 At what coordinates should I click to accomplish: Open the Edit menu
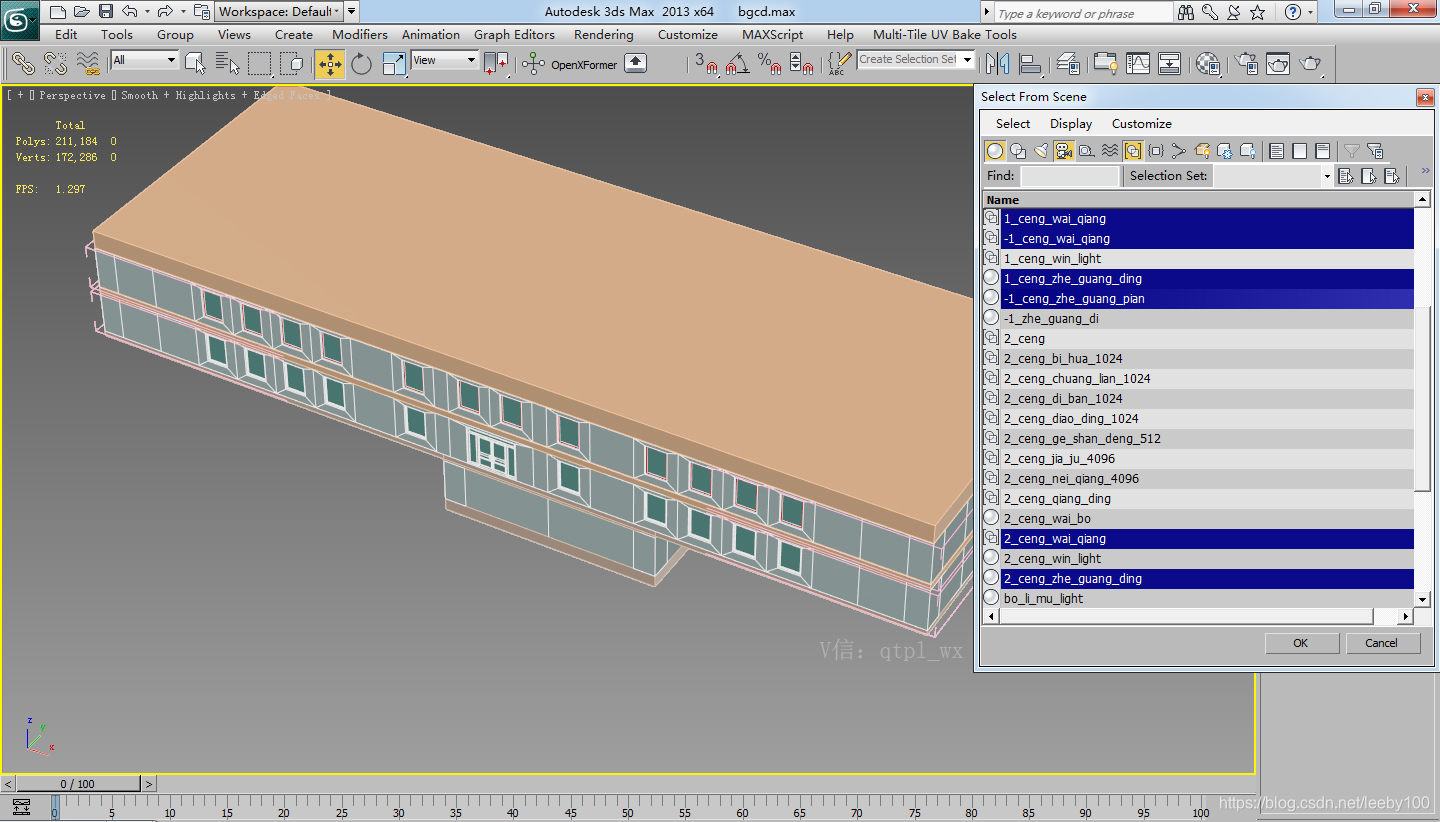pos(66,34)
